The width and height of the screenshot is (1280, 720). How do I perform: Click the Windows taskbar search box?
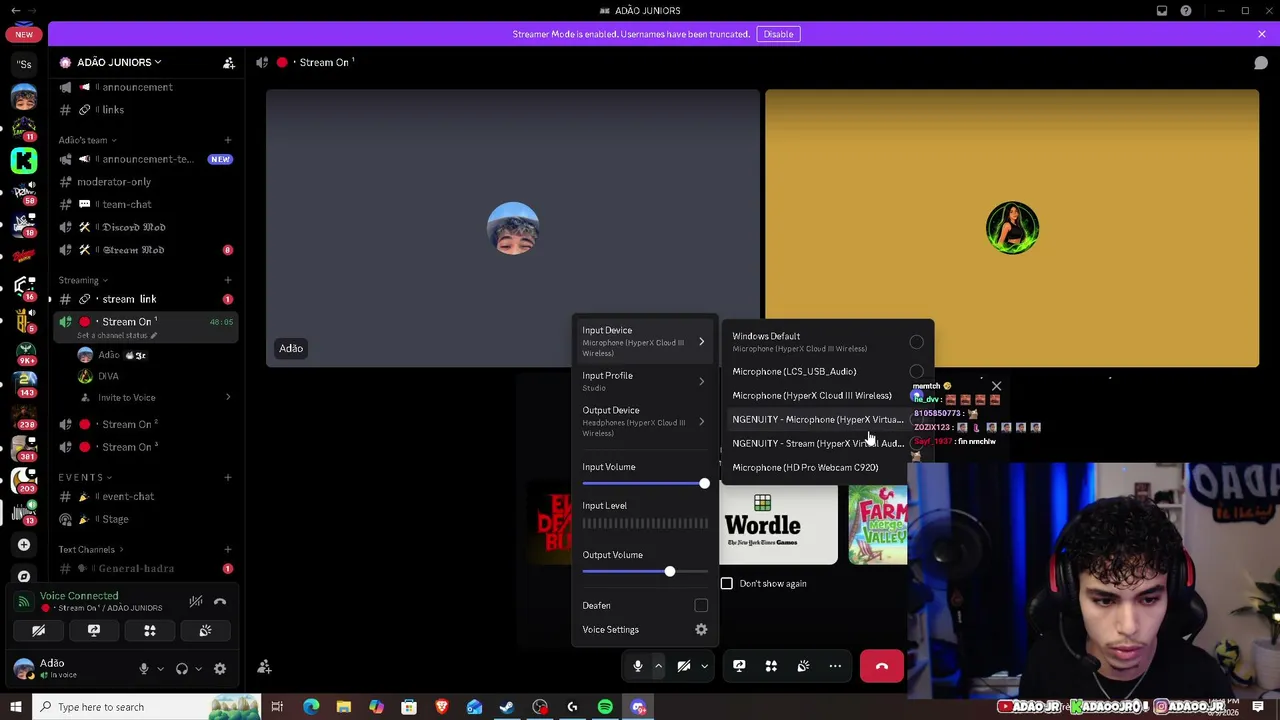(x=146, y=707)
